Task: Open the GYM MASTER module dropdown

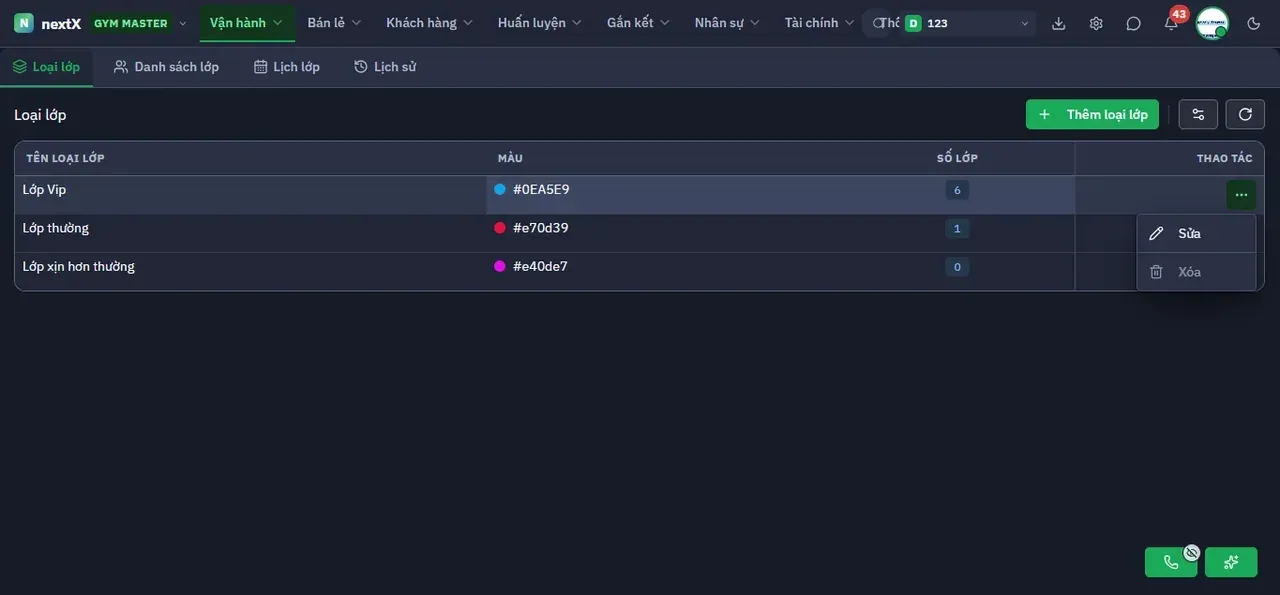Action: [140, 23]
